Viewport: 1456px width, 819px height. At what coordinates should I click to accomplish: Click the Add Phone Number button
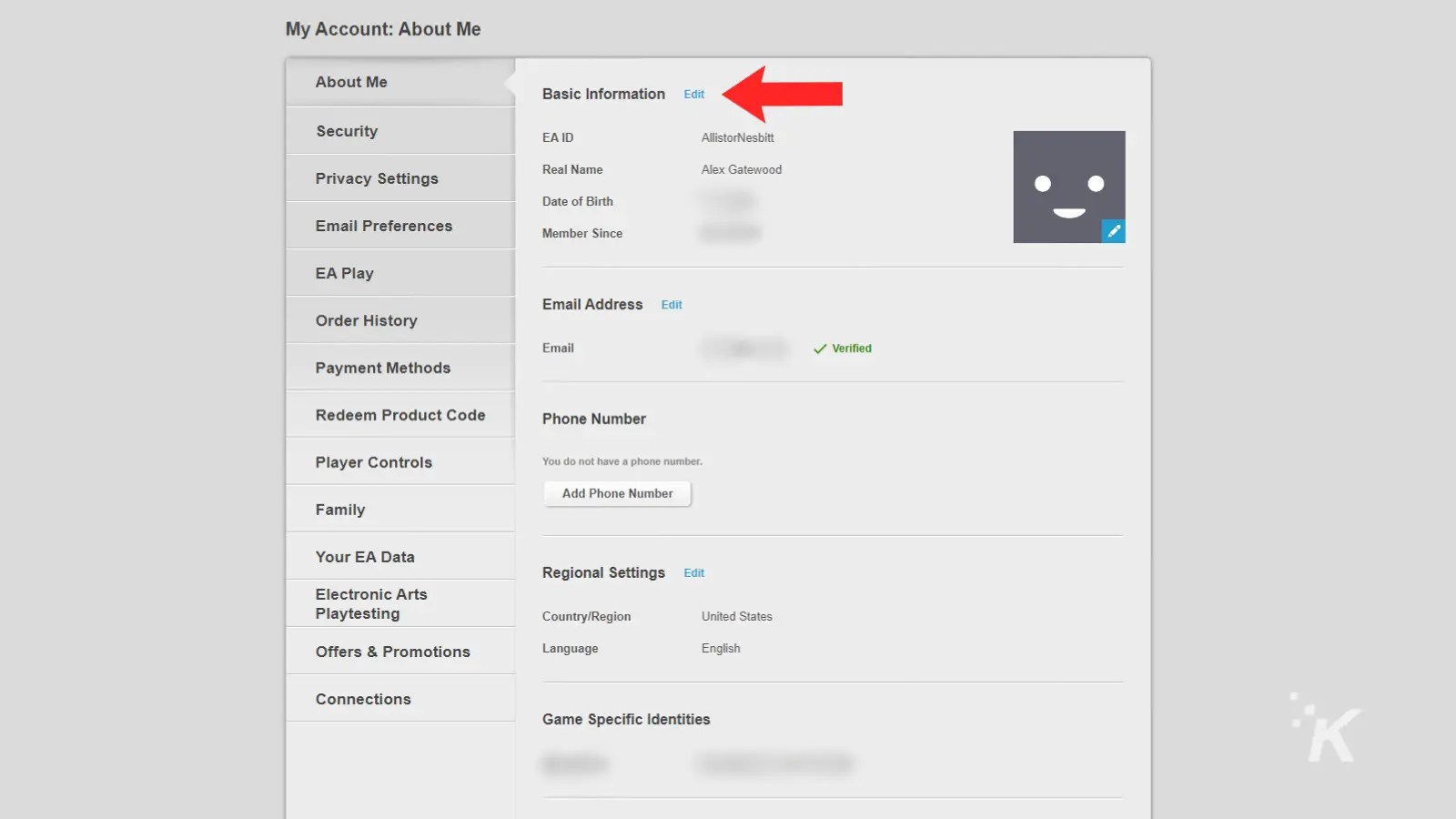click(x=617, y=493)
